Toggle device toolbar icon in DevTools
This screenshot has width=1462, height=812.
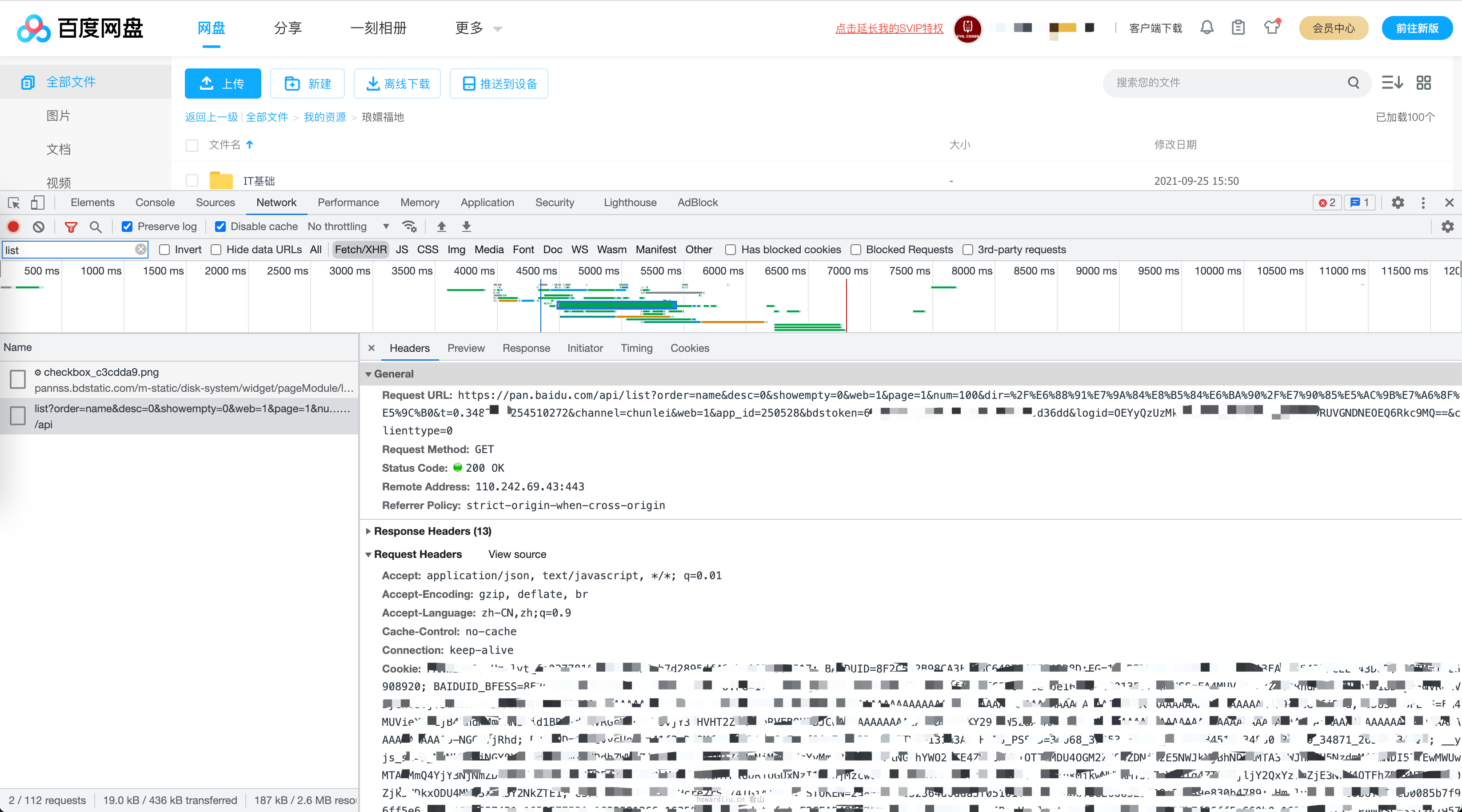coord(37,203)
